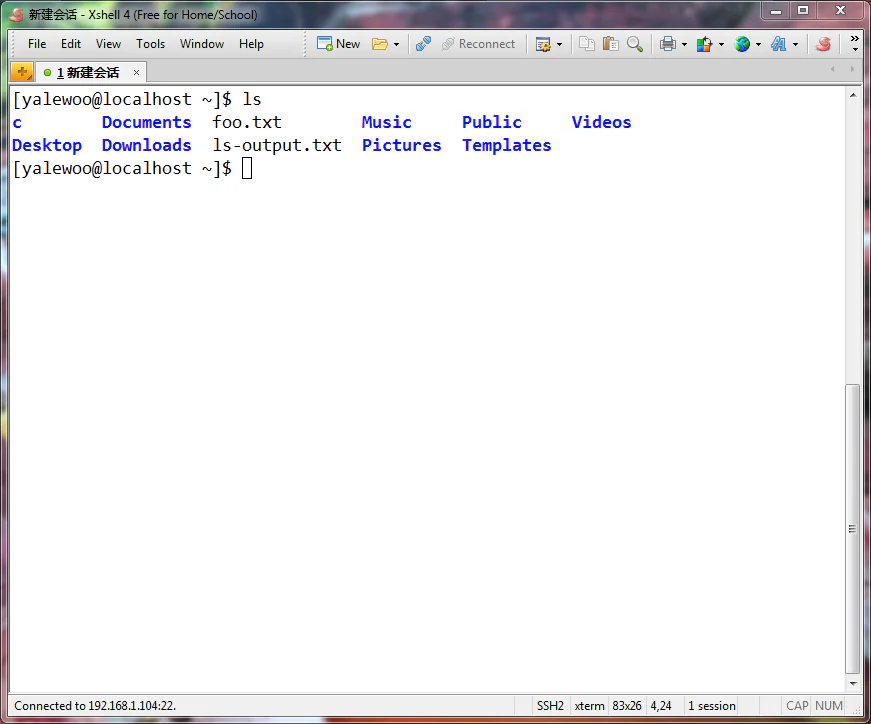Click the Paste clipboard icon

(610, 44)
